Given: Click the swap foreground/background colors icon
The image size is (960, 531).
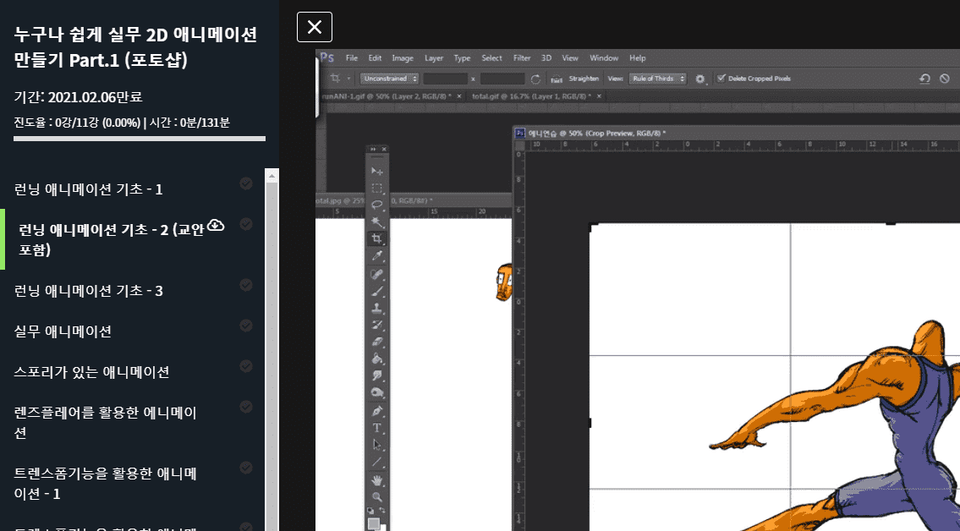Looking at the screenshot, I should (383, 510).
